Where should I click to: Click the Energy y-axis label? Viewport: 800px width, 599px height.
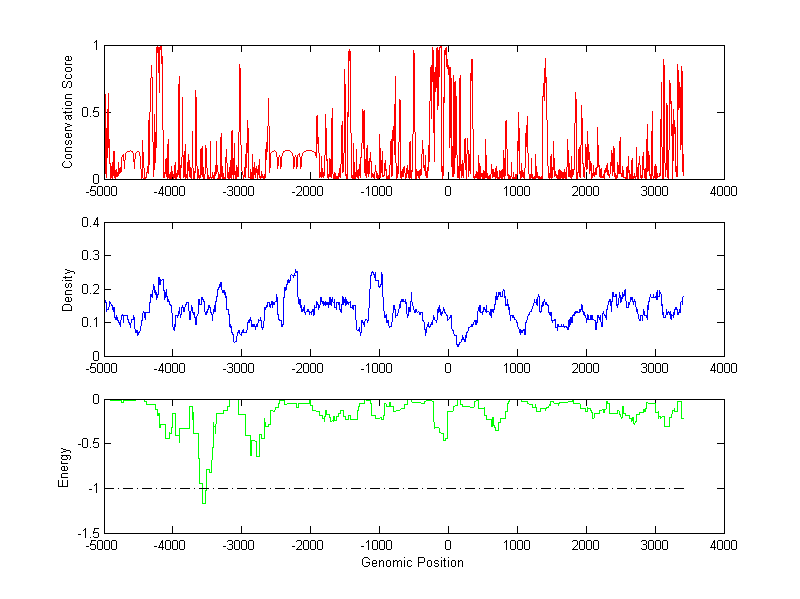click(64, 467)
